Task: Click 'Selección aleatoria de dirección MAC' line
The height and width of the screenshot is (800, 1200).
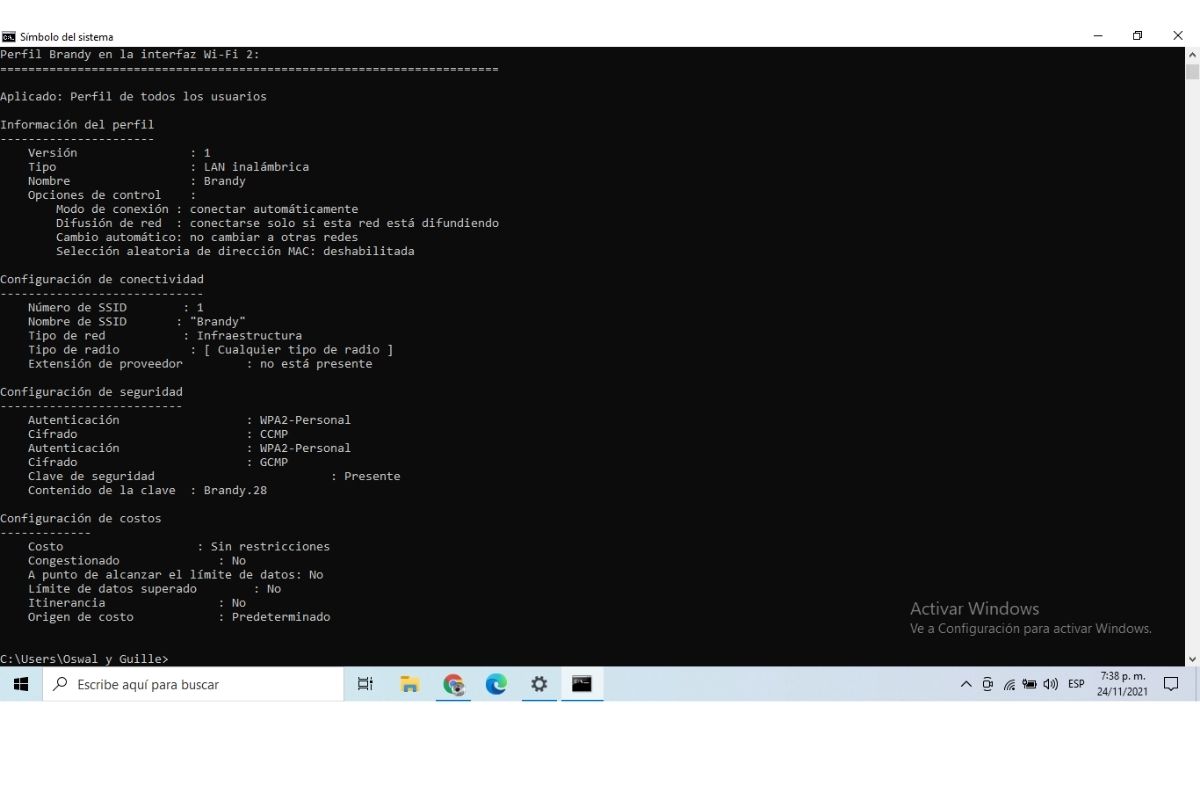Action: (235, 251)
